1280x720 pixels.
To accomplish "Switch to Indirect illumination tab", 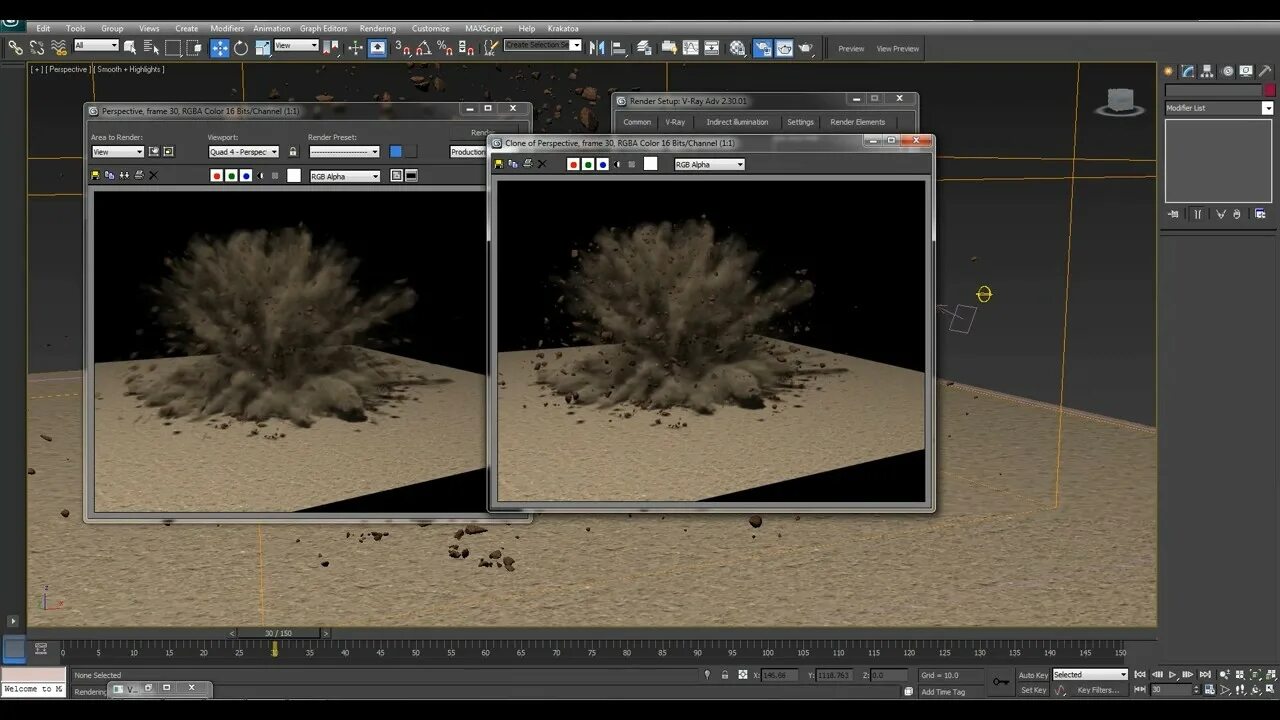I will [x=737, y=122].
